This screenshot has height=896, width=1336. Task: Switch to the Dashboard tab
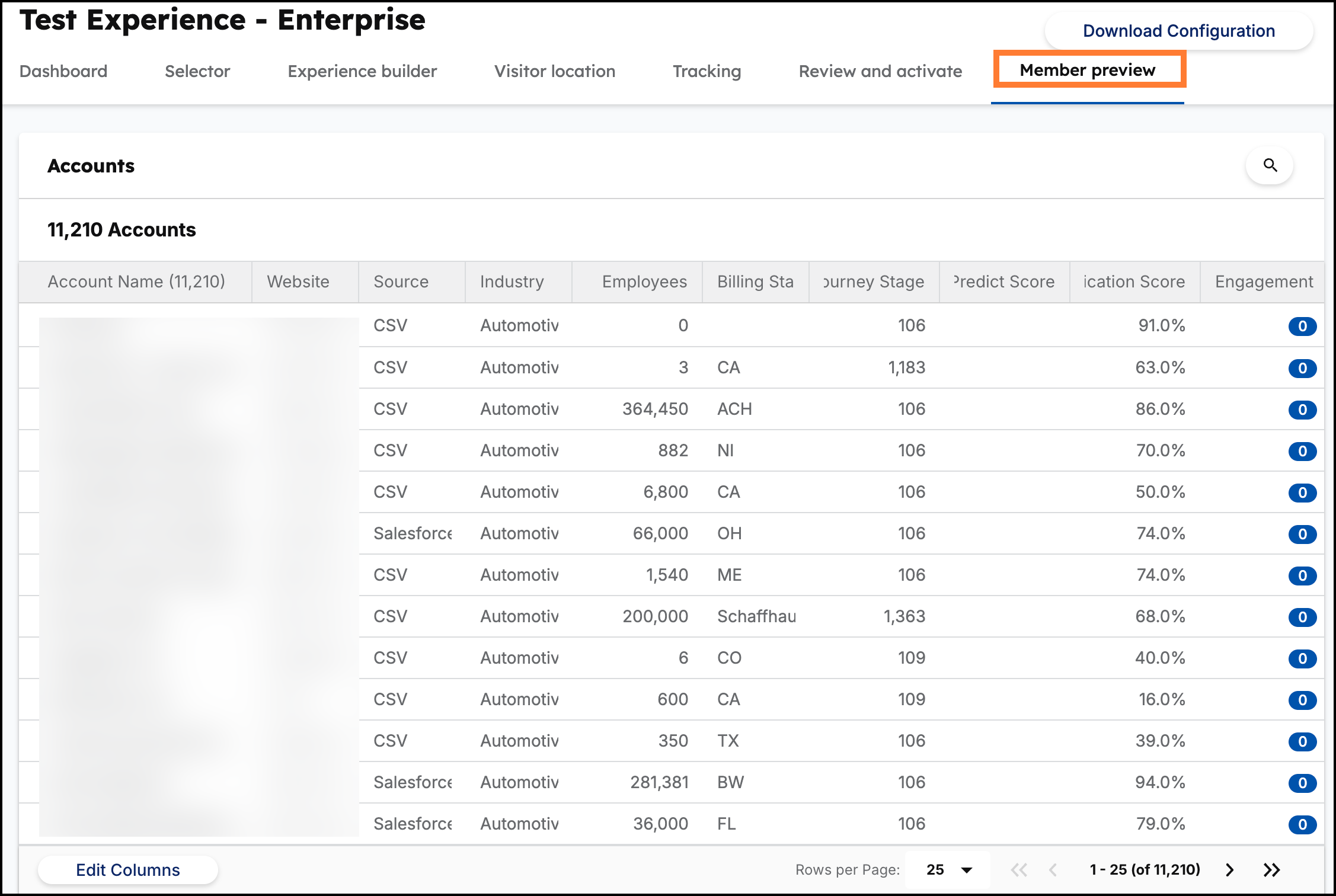pos(62,71)
